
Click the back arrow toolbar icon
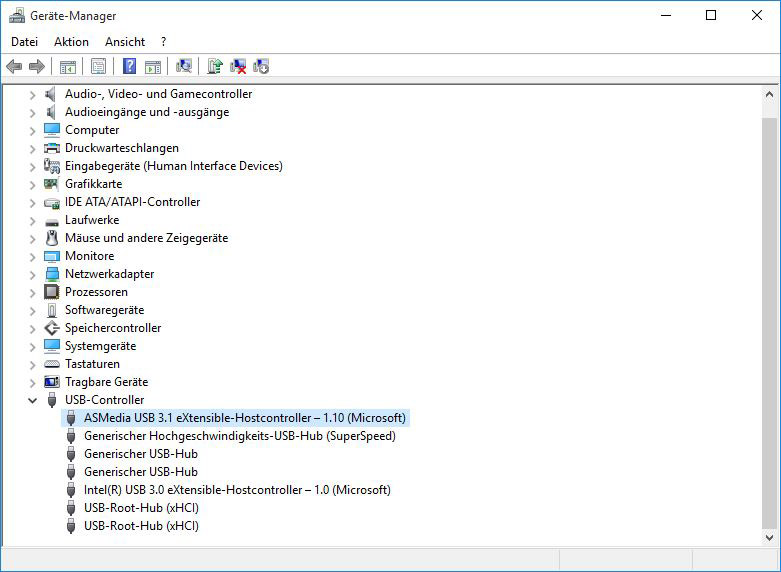coord(14,66)
